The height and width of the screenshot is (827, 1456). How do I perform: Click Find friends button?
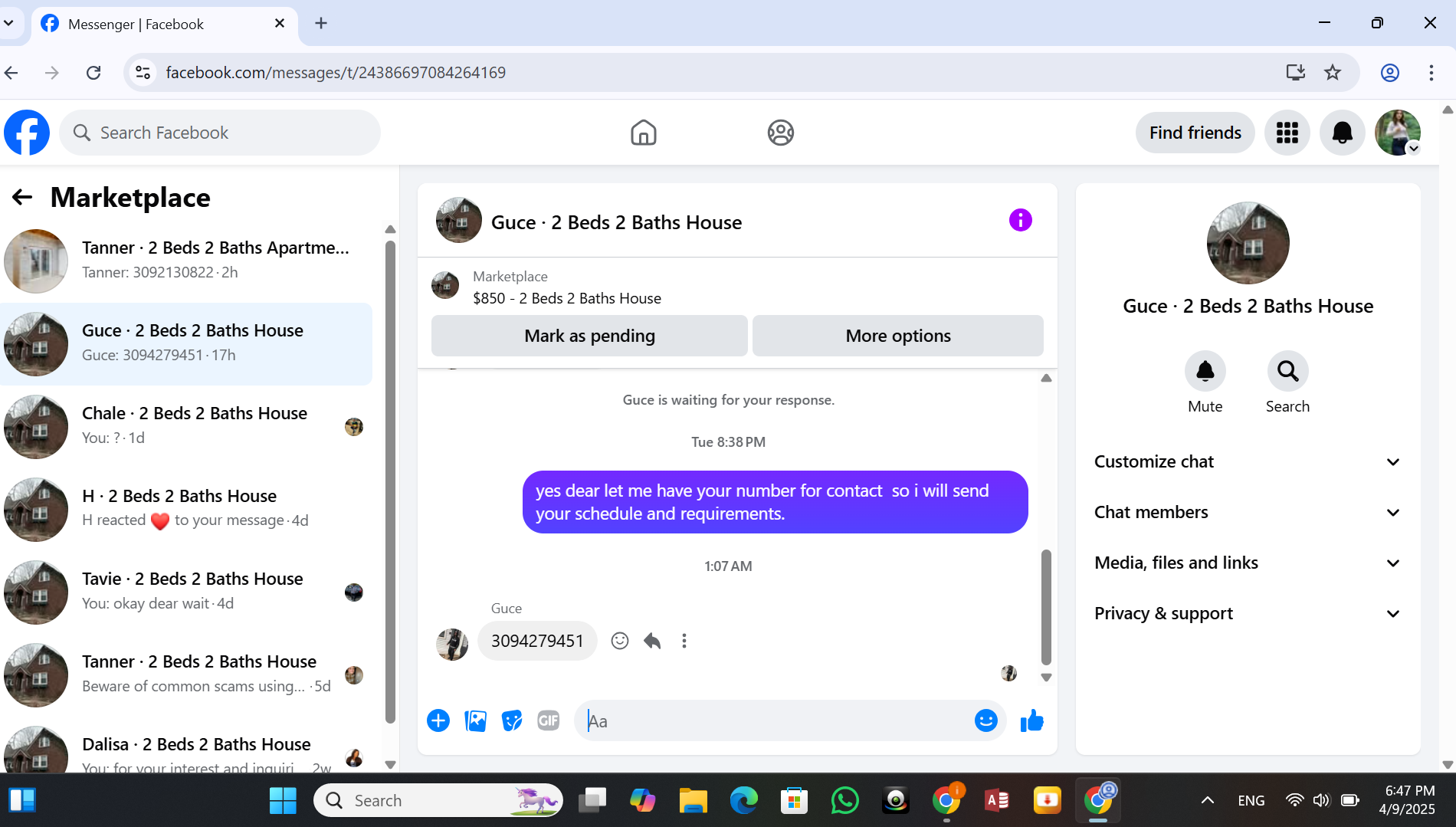(1195, 133)
